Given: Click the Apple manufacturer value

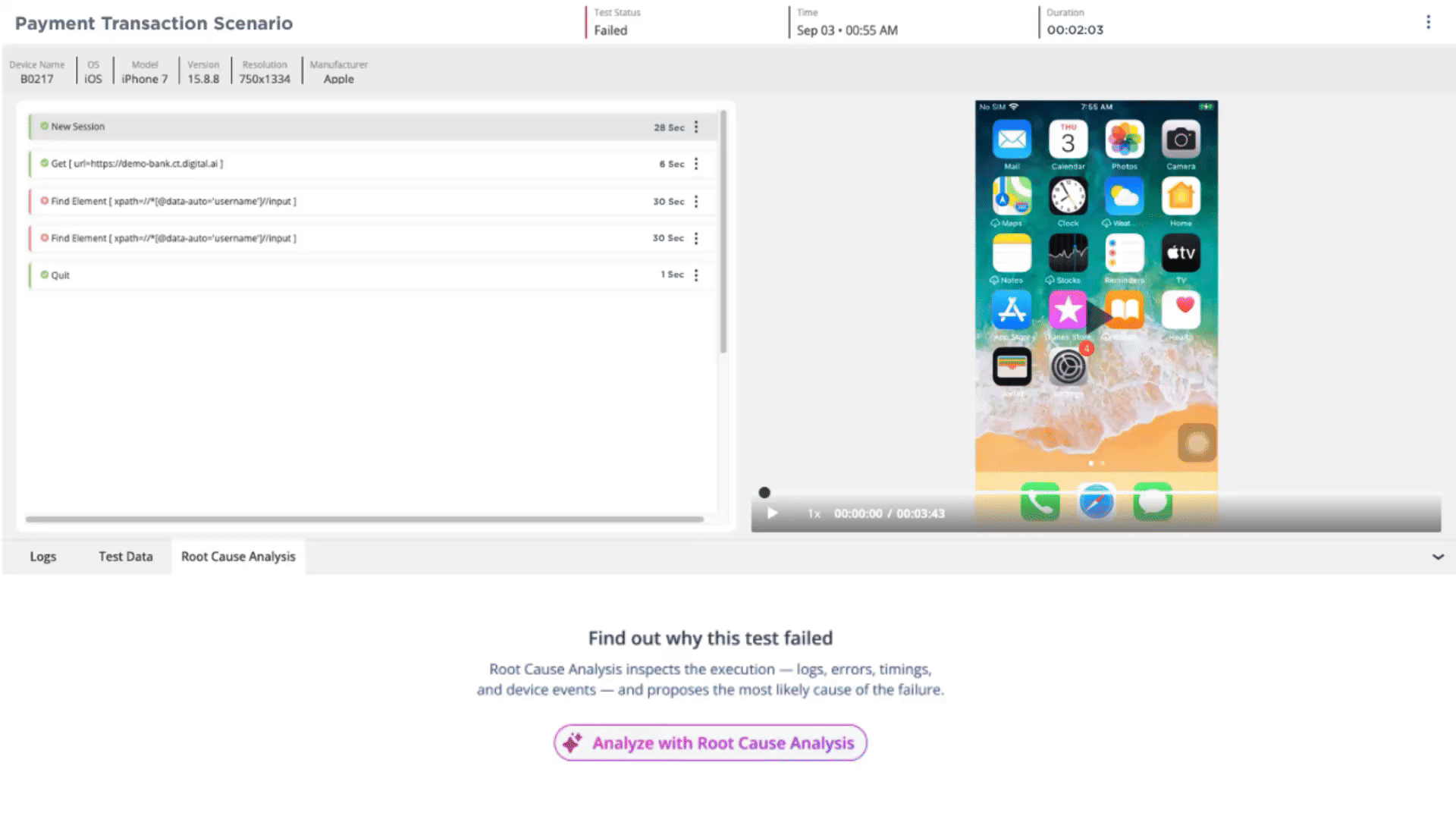Looking at the screenshot, I should [x=338, y=79].
